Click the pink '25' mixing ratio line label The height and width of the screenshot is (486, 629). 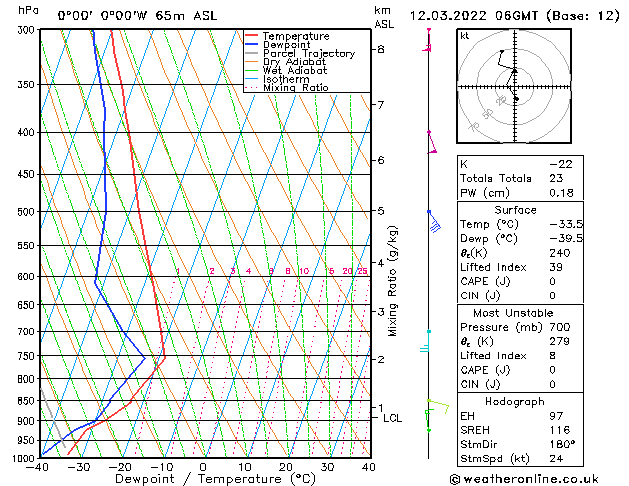tap(362, 271)
